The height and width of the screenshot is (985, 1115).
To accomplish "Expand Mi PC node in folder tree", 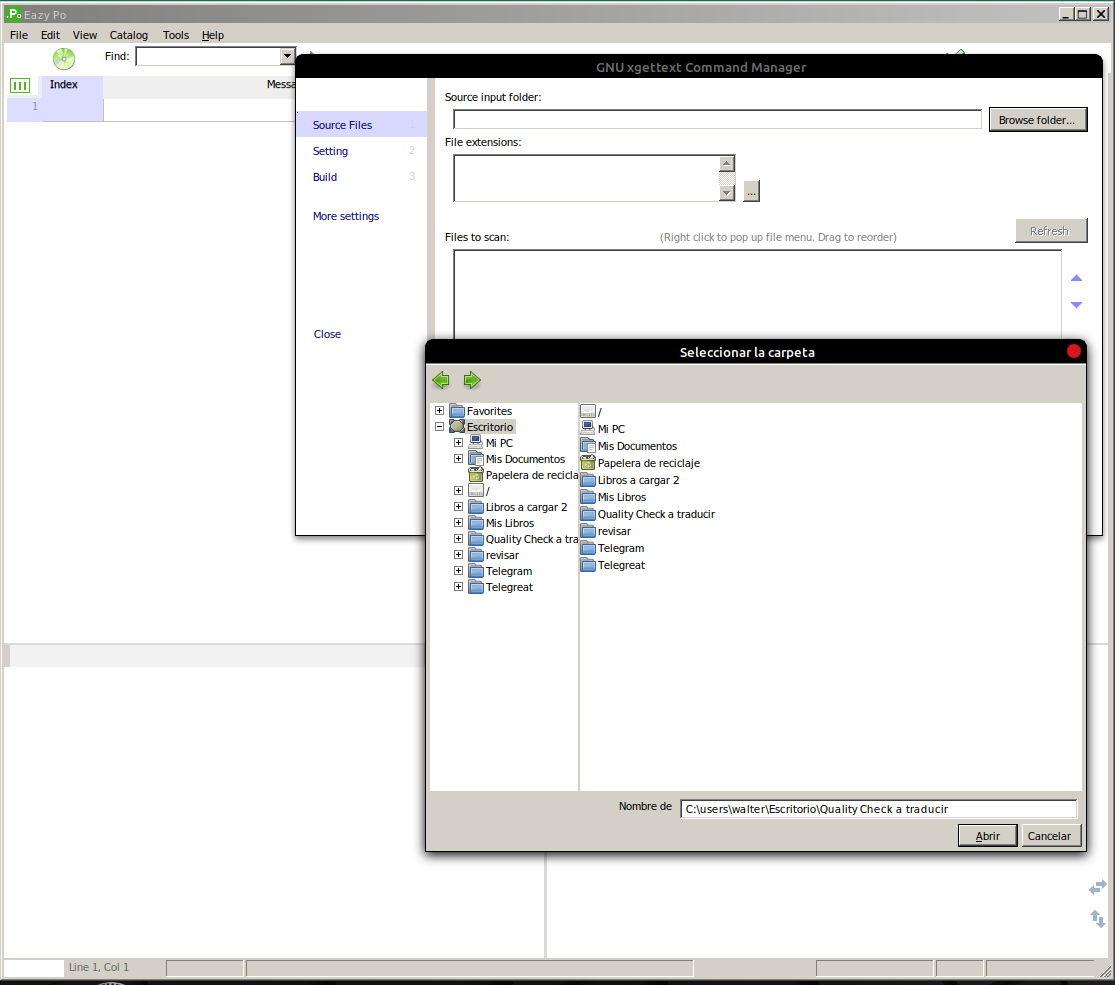I will (459, 442).
